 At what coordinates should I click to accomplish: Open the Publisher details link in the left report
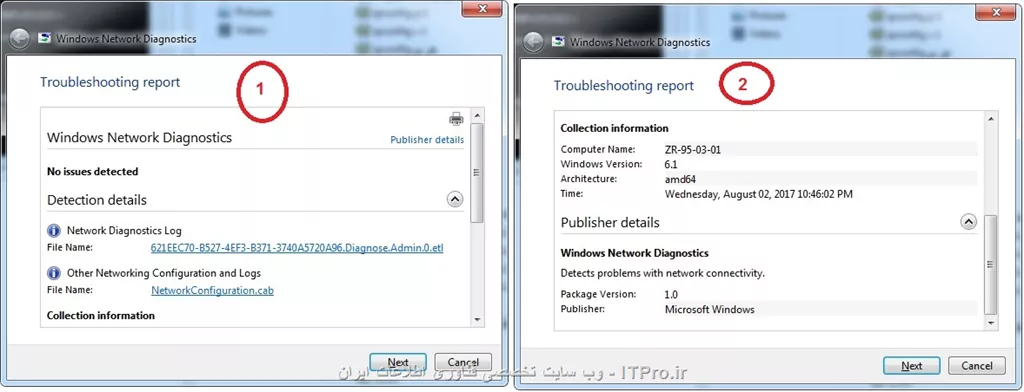[x=427, y=140]
